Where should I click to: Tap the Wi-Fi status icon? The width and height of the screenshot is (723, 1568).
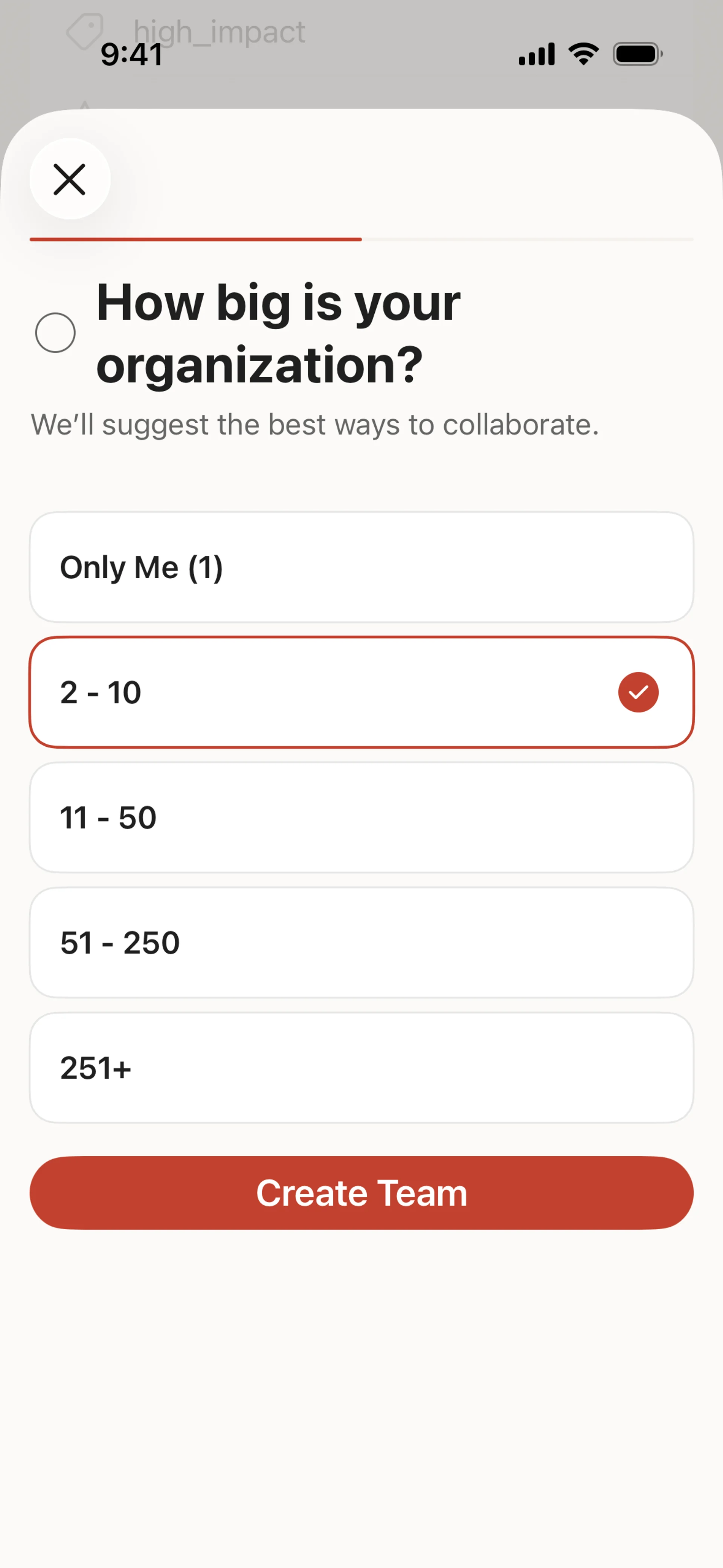[x=583, y=54]
